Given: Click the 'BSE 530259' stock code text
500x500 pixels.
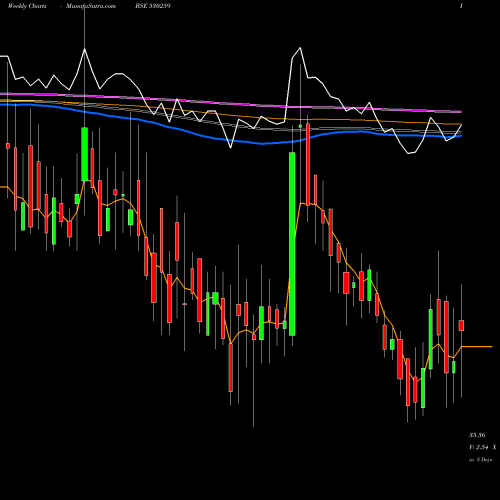Looking at the screenshot, I should coord(153,6).
